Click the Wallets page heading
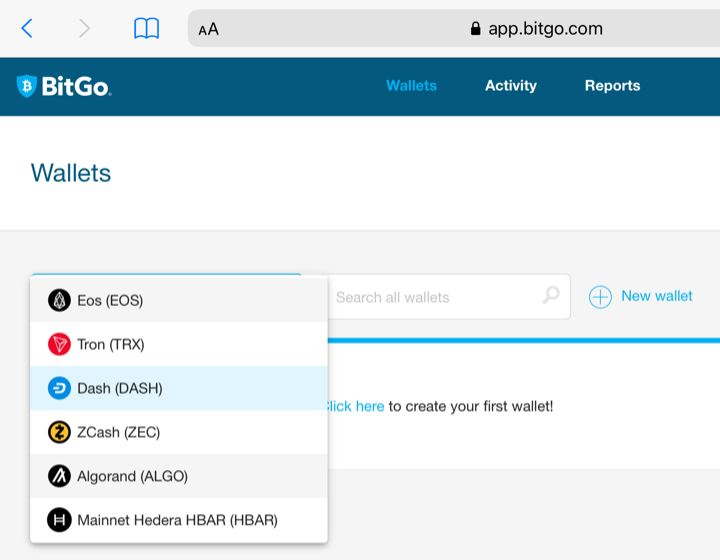The height and width of the screenshot is (560, 720). 71,173
